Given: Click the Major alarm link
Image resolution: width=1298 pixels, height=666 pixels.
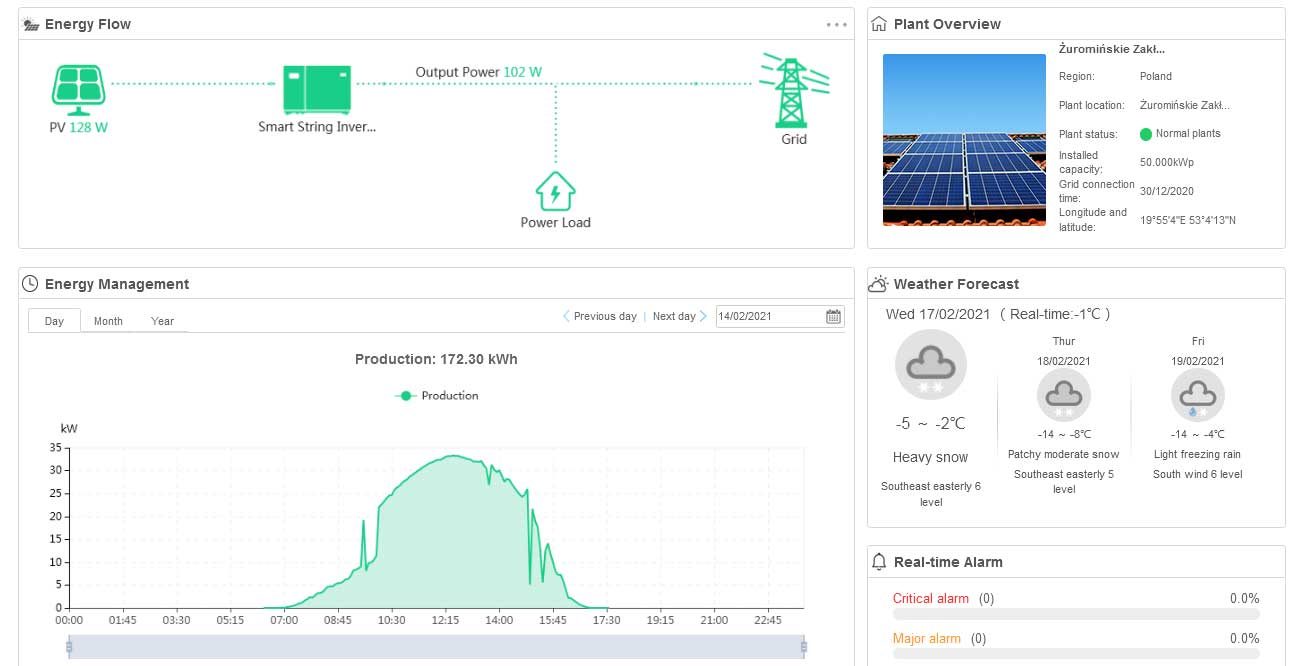Looking at the screenshot, I should point(926,639).
